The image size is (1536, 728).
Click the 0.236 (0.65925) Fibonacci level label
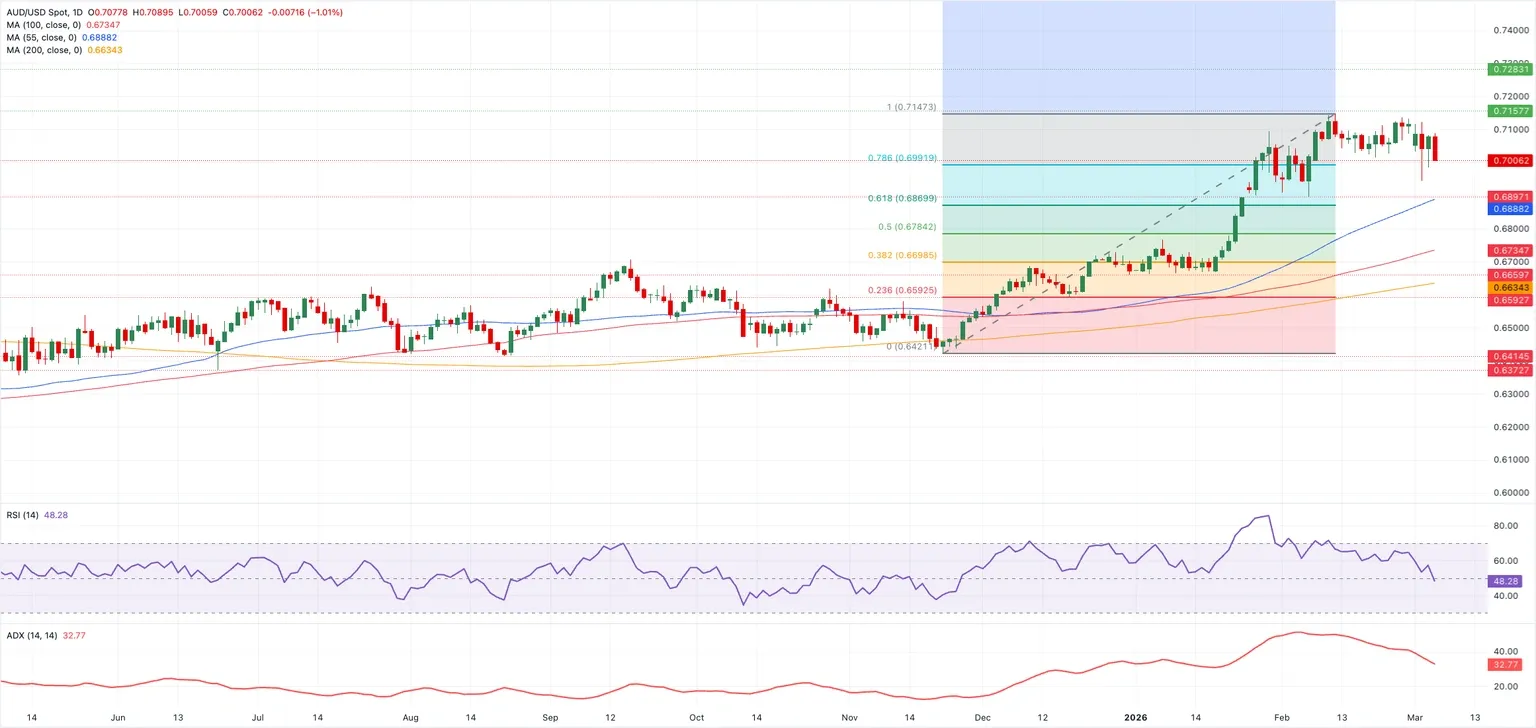(x=902, y=290)
